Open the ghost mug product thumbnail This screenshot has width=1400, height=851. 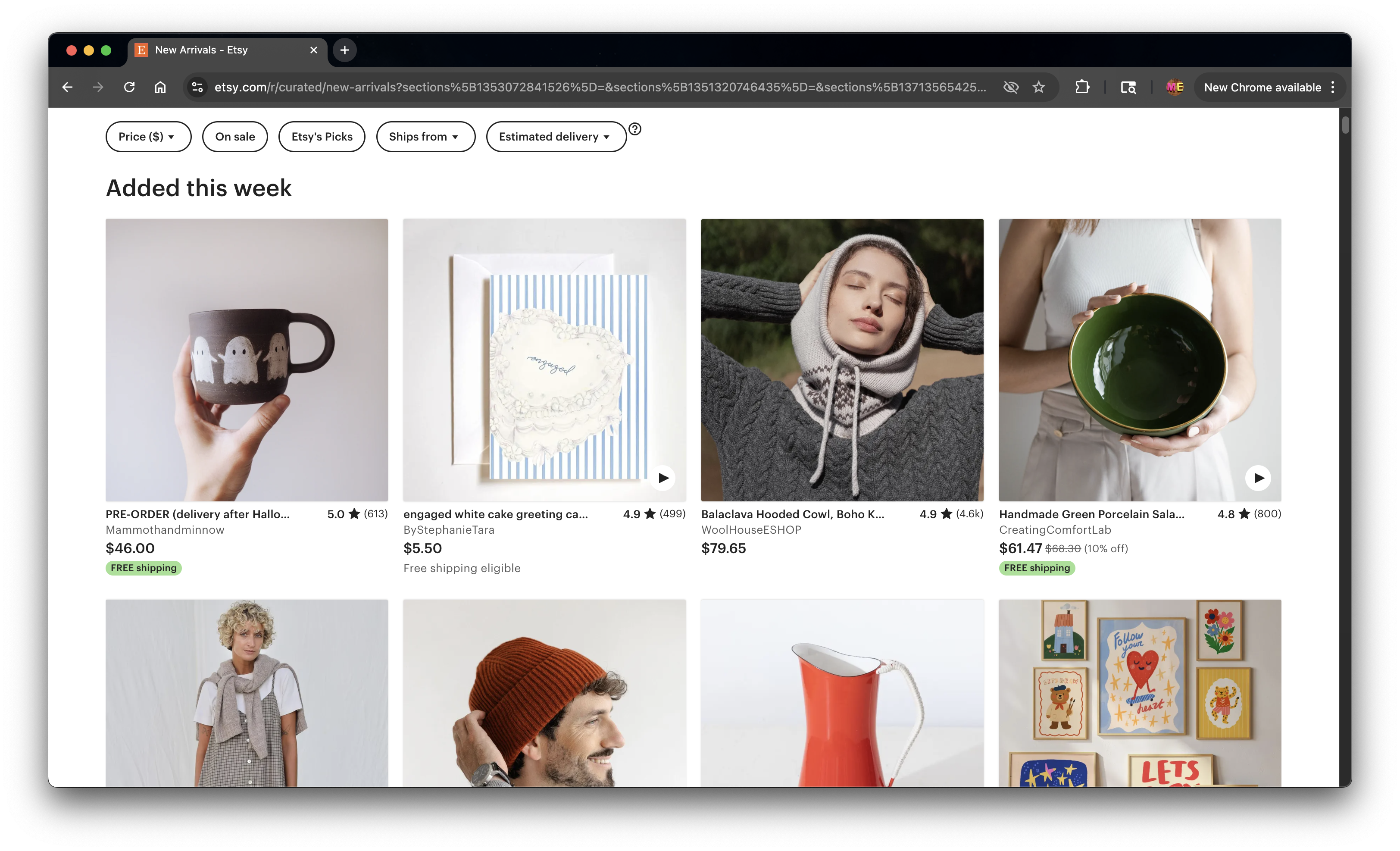[247, 360]
